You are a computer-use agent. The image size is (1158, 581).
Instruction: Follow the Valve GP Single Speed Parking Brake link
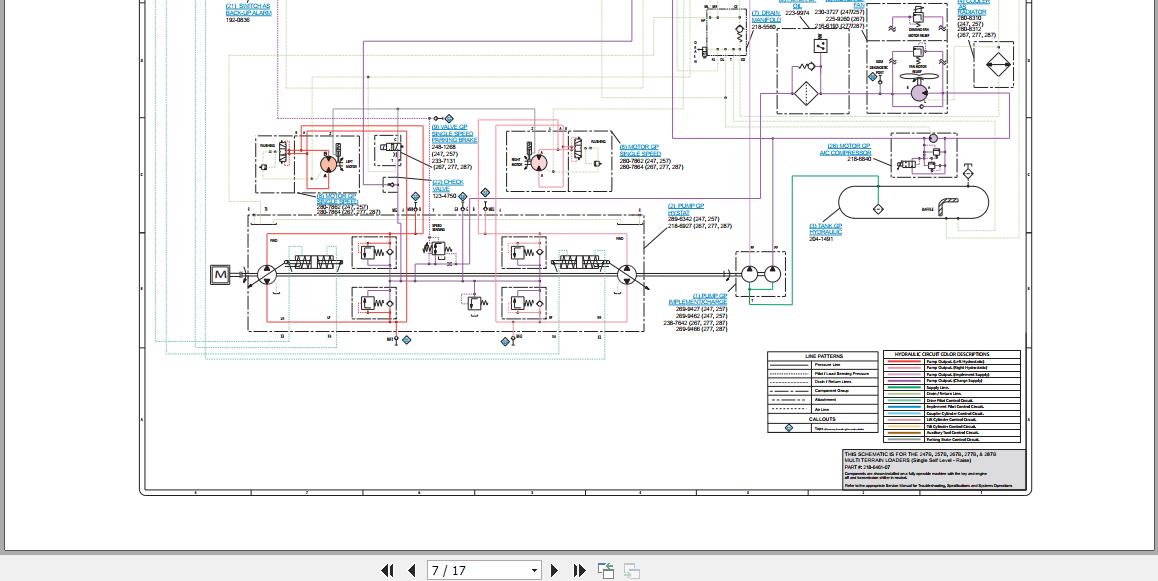pos(454,134)
